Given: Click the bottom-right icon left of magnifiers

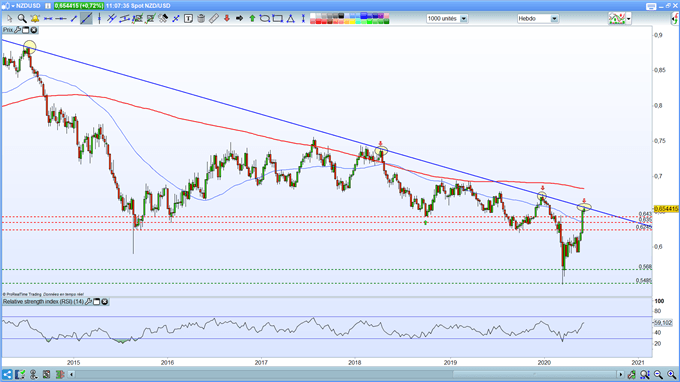Looking at the screenshot, I should tap(632, 374).
